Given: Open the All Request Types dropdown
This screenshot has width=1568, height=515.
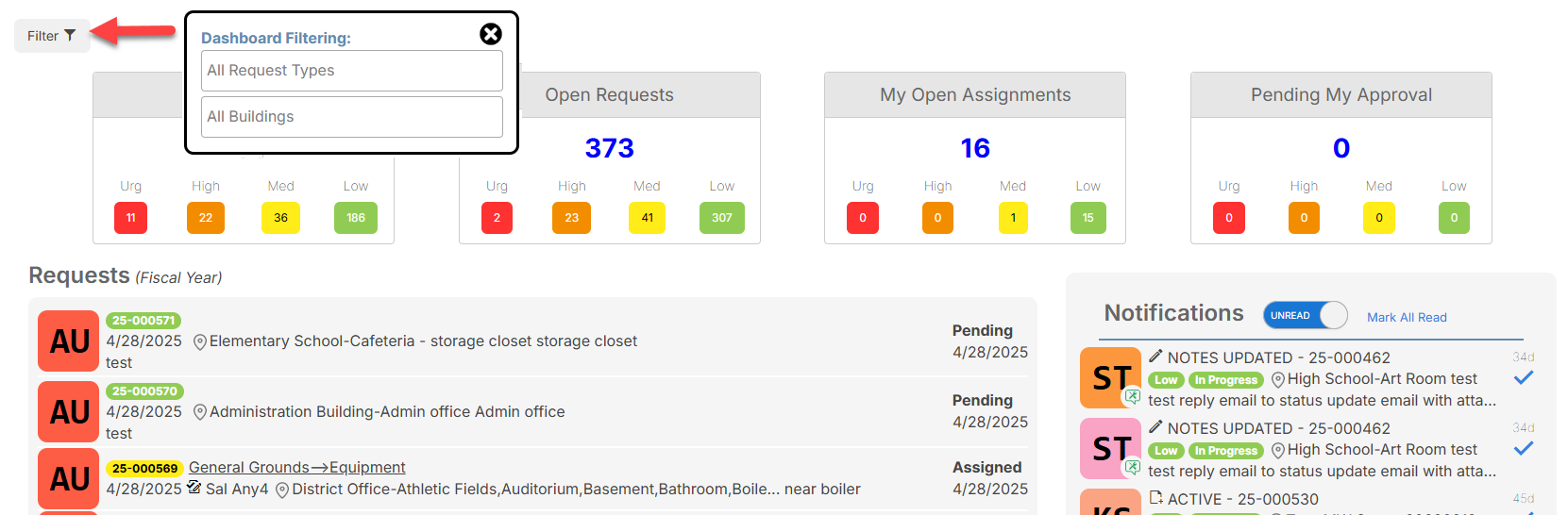Looking at the screenshot, I should (352, 71).
